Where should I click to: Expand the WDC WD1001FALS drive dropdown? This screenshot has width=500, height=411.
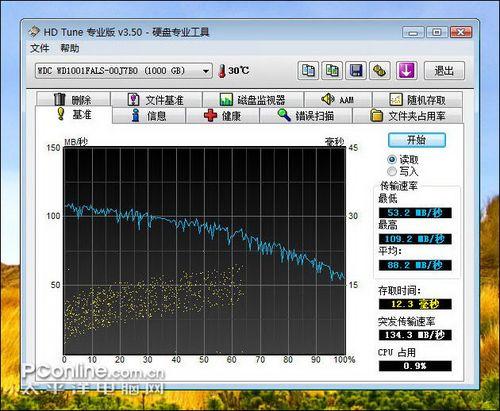[124, 71]
